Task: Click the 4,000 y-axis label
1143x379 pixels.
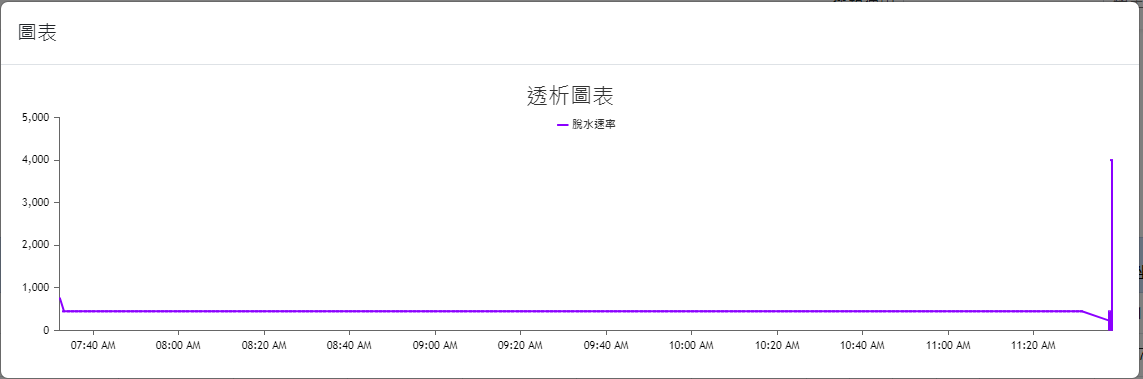Action: [36, 160]
